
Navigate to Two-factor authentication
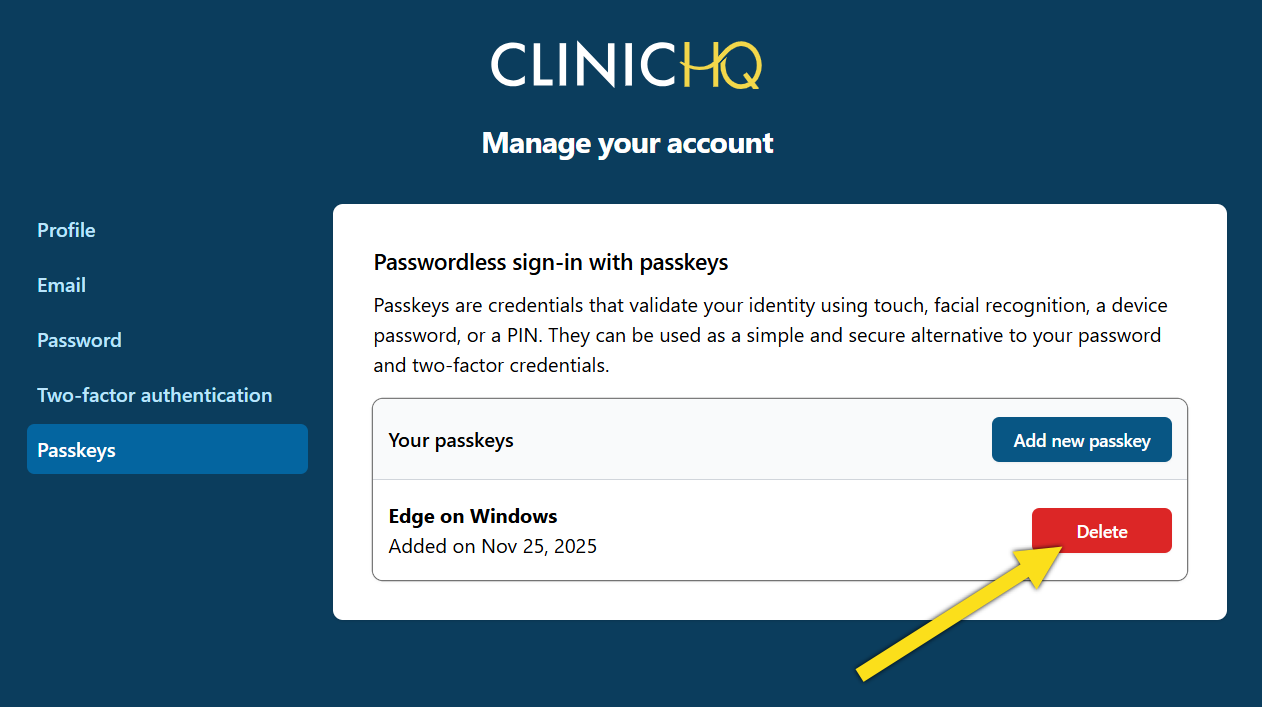click(154, 395)
